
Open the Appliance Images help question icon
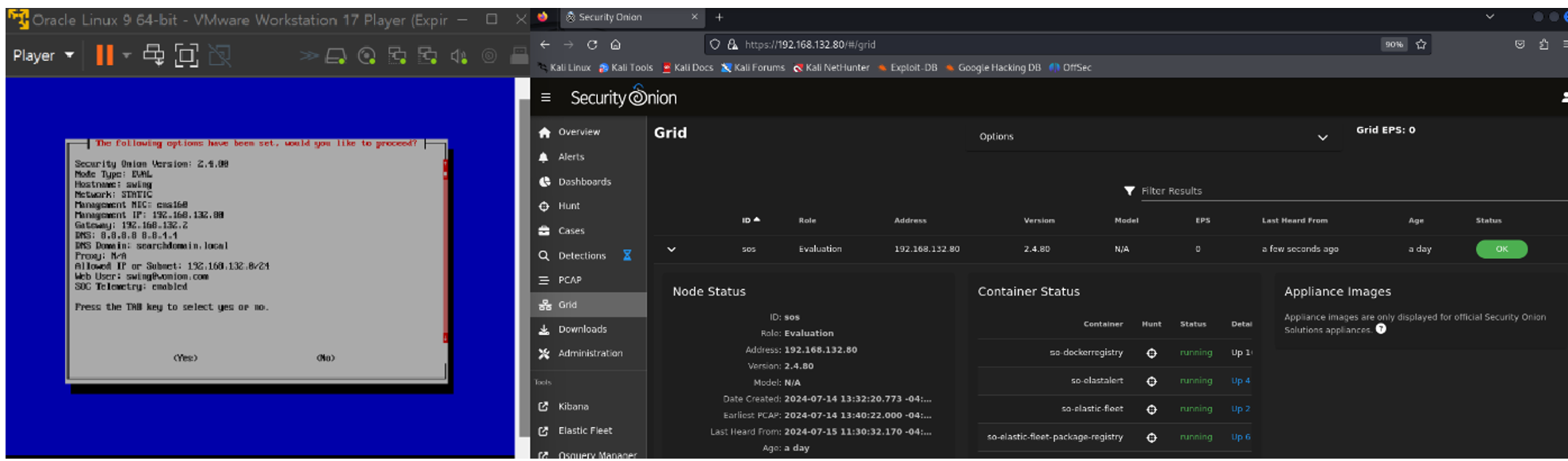point(1381,330)
